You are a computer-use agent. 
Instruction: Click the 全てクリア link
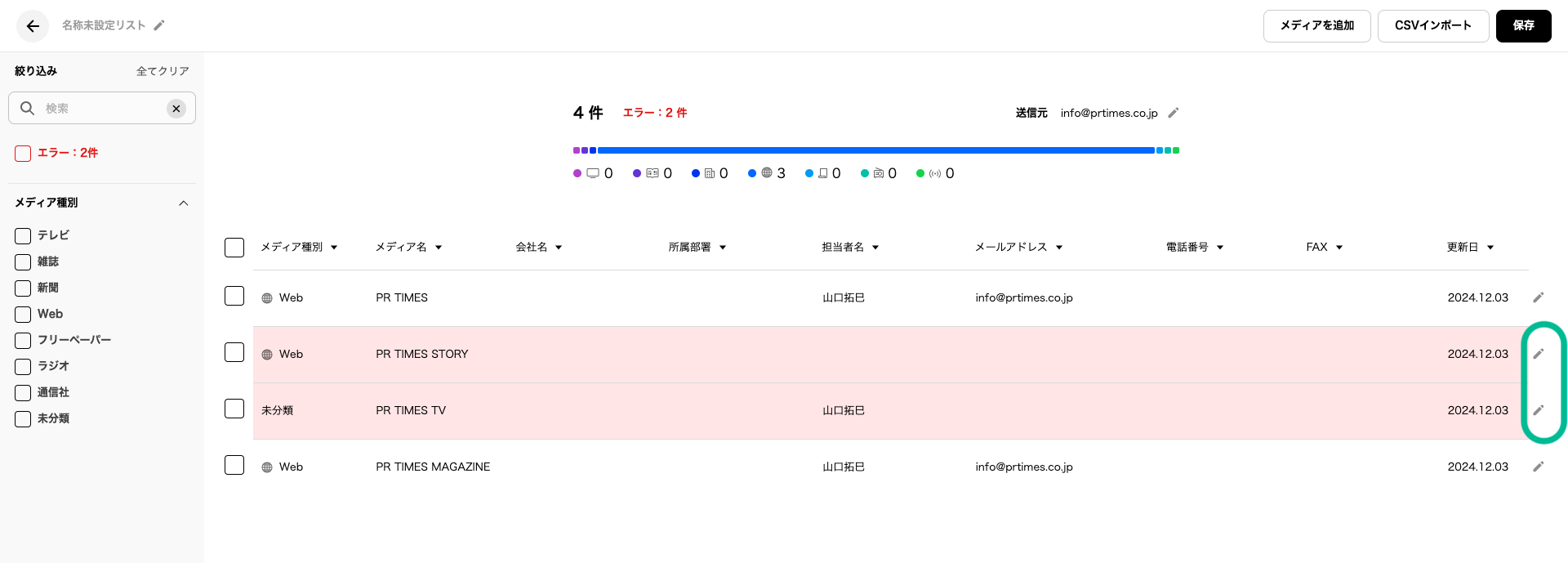tap(163, 72)
